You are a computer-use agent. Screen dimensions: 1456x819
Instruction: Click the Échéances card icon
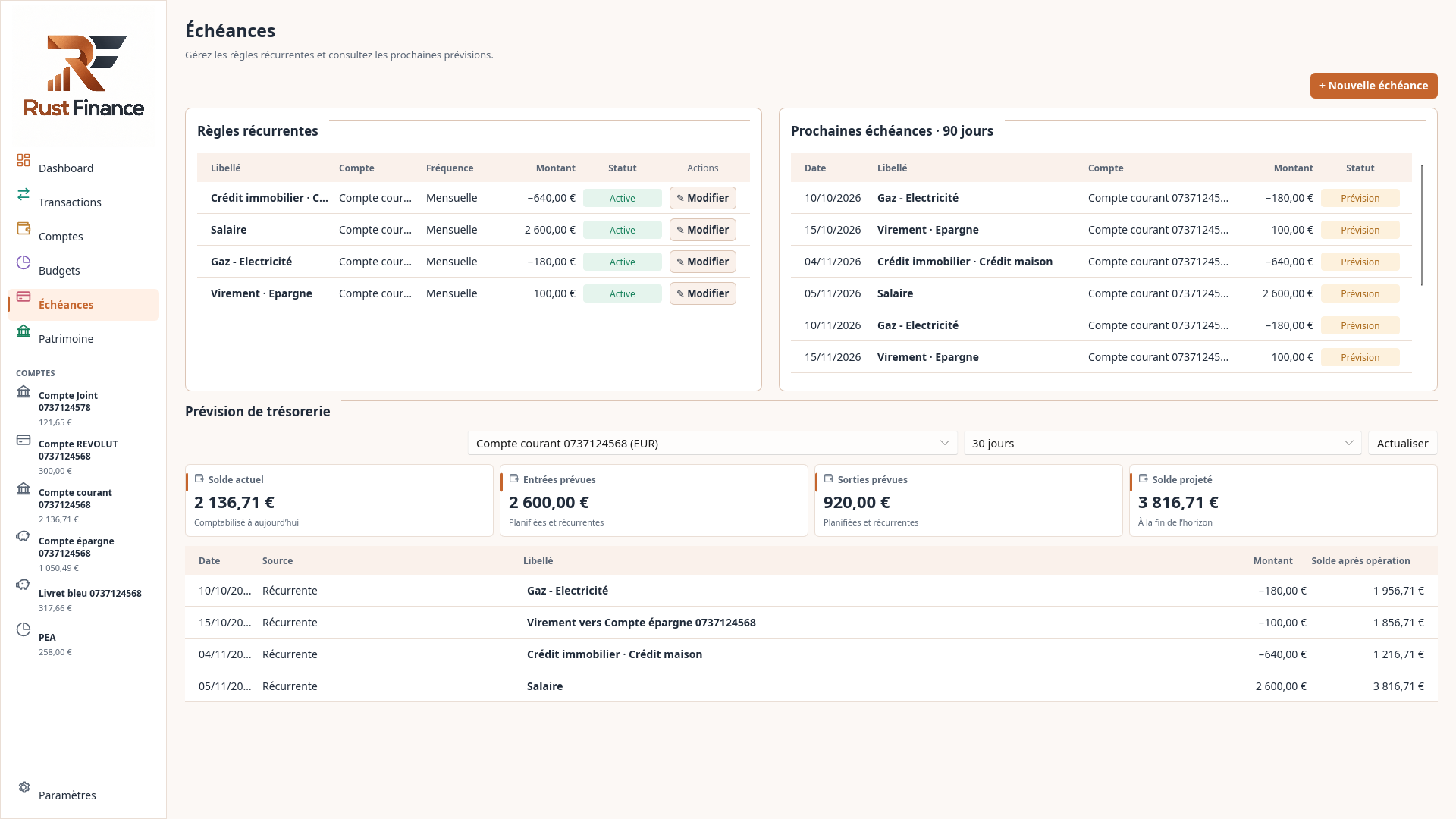tap(24, 297)
